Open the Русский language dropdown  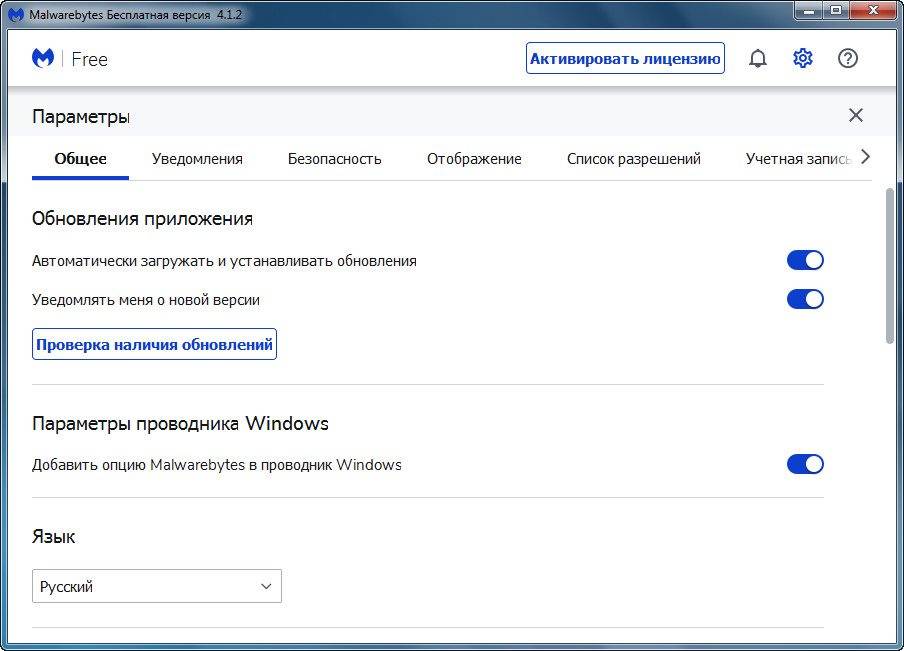click(x=157, y=586)
